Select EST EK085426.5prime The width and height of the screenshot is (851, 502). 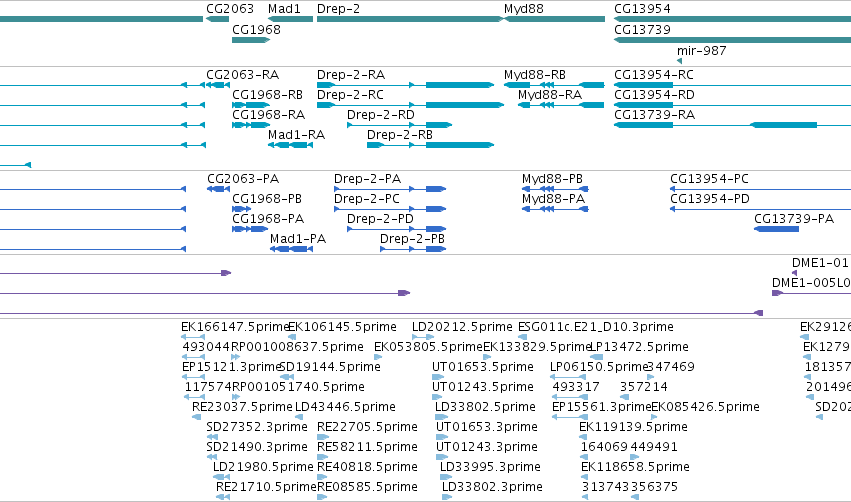(x=705, y=407)
